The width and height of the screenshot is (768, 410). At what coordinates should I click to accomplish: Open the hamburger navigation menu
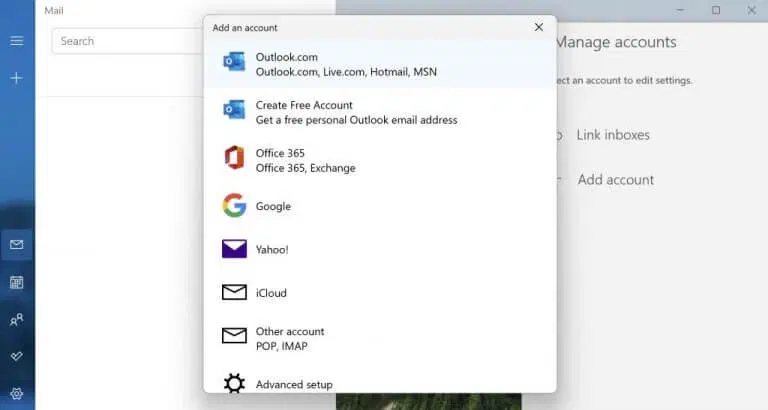point(17,41)
